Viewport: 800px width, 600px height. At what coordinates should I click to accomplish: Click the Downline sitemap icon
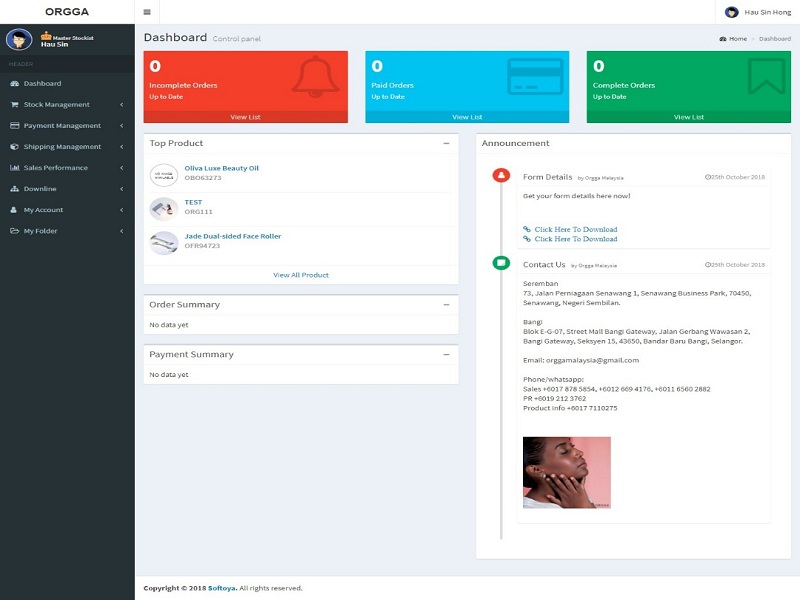14,189
